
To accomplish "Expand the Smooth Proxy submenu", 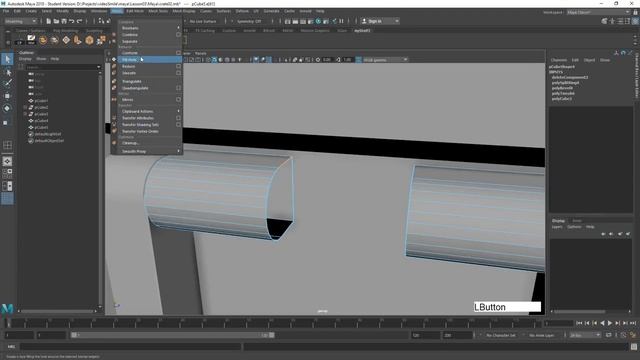I will coord(178,151).
